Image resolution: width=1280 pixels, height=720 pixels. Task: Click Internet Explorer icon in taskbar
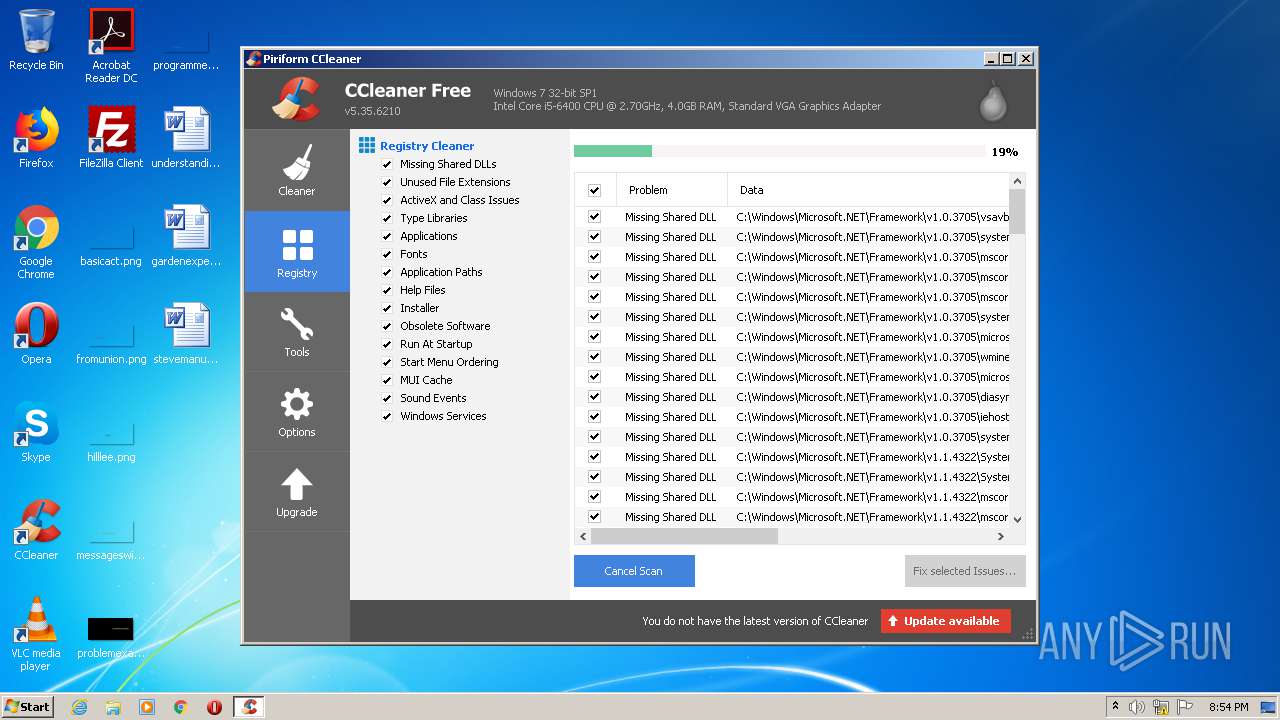79,707
